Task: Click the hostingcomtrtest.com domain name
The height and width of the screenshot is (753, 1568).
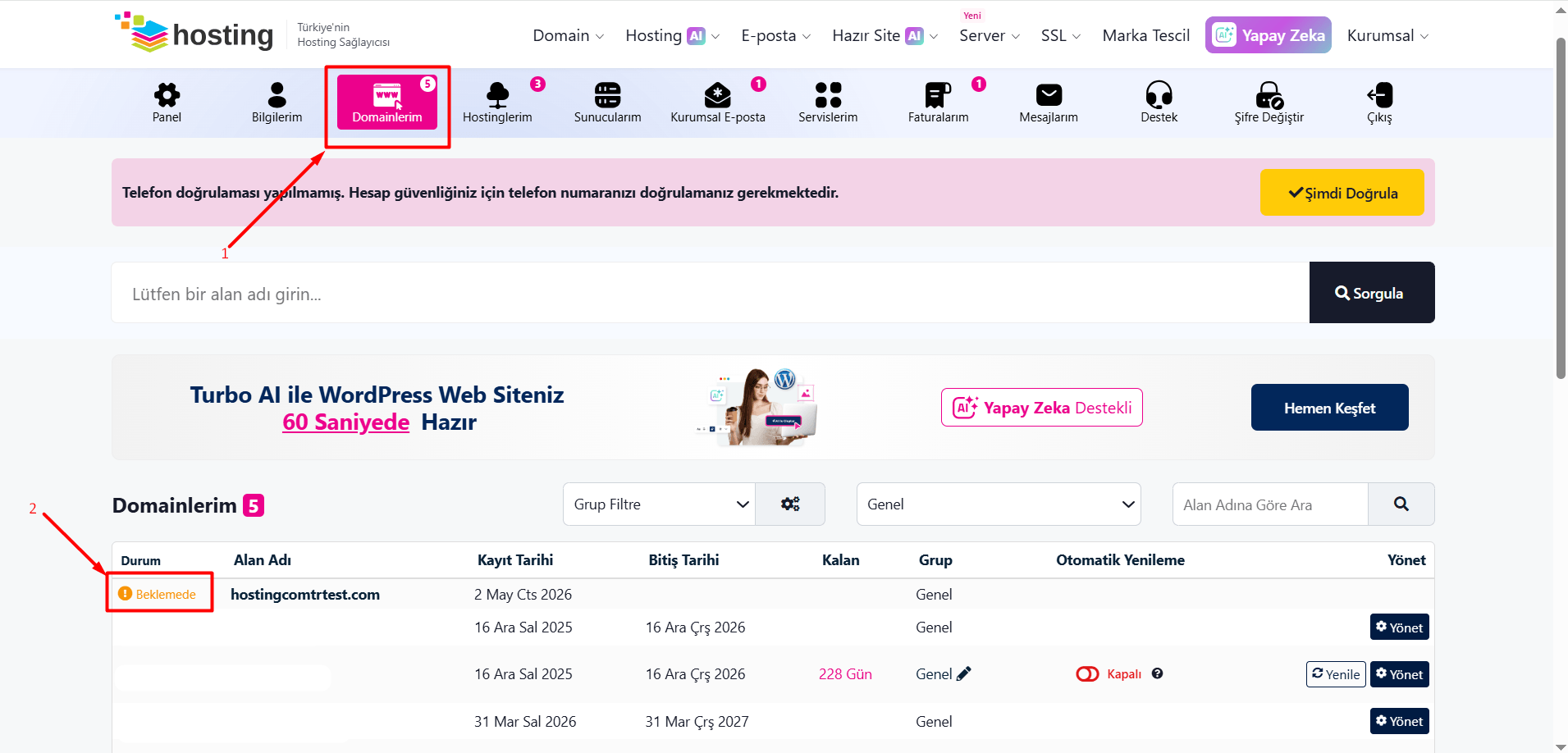Action: pos(305,594)
